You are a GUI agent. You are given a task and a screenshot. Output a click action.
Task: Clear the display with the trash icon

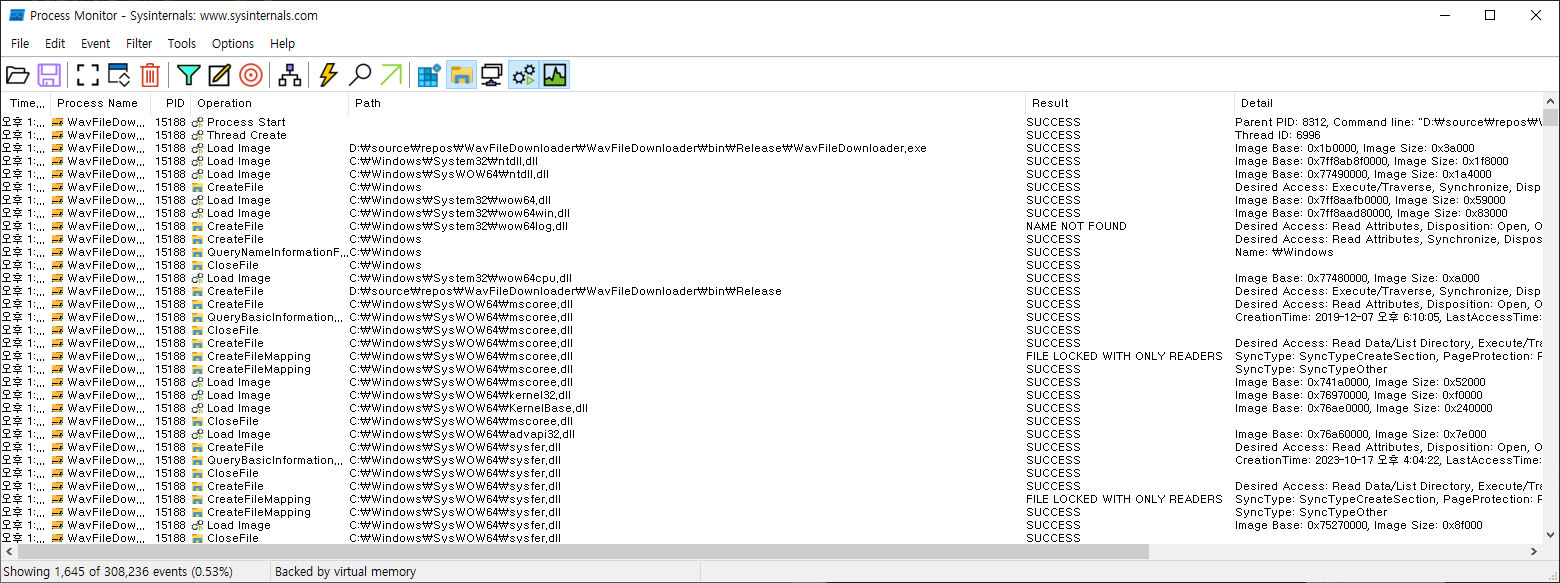150,75
